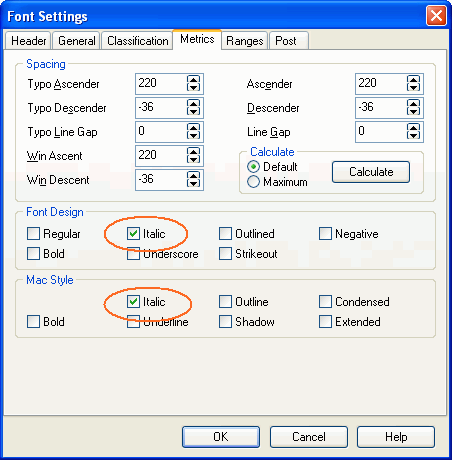Check the Strikeout option
The image size is (452, 460).
225,254
